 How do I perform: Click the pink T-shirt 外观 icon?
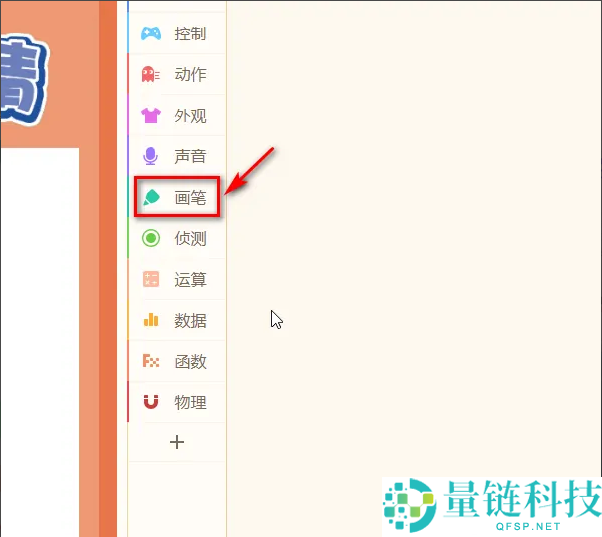point(151,115)
